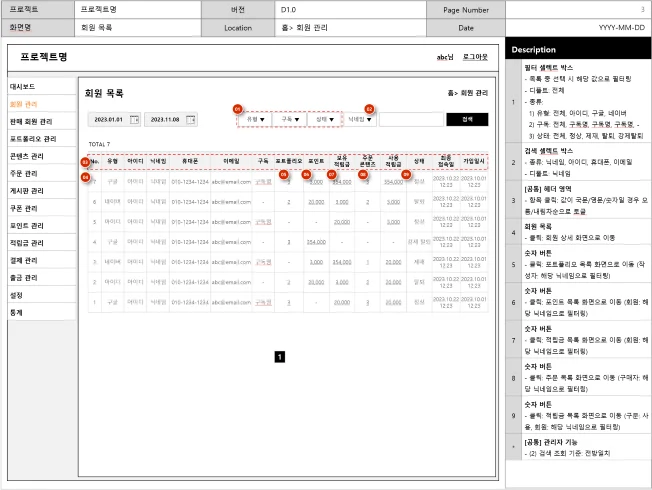Sort by the 사용 적립금 column header

coord(393,161)
